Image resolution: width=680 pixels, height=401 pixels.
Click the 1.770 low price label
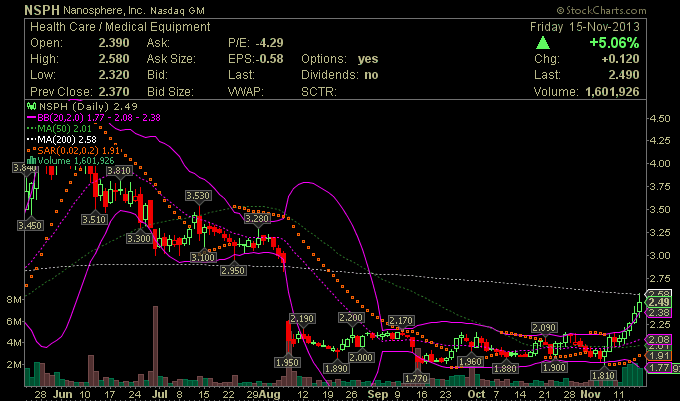tap(416, 378)
